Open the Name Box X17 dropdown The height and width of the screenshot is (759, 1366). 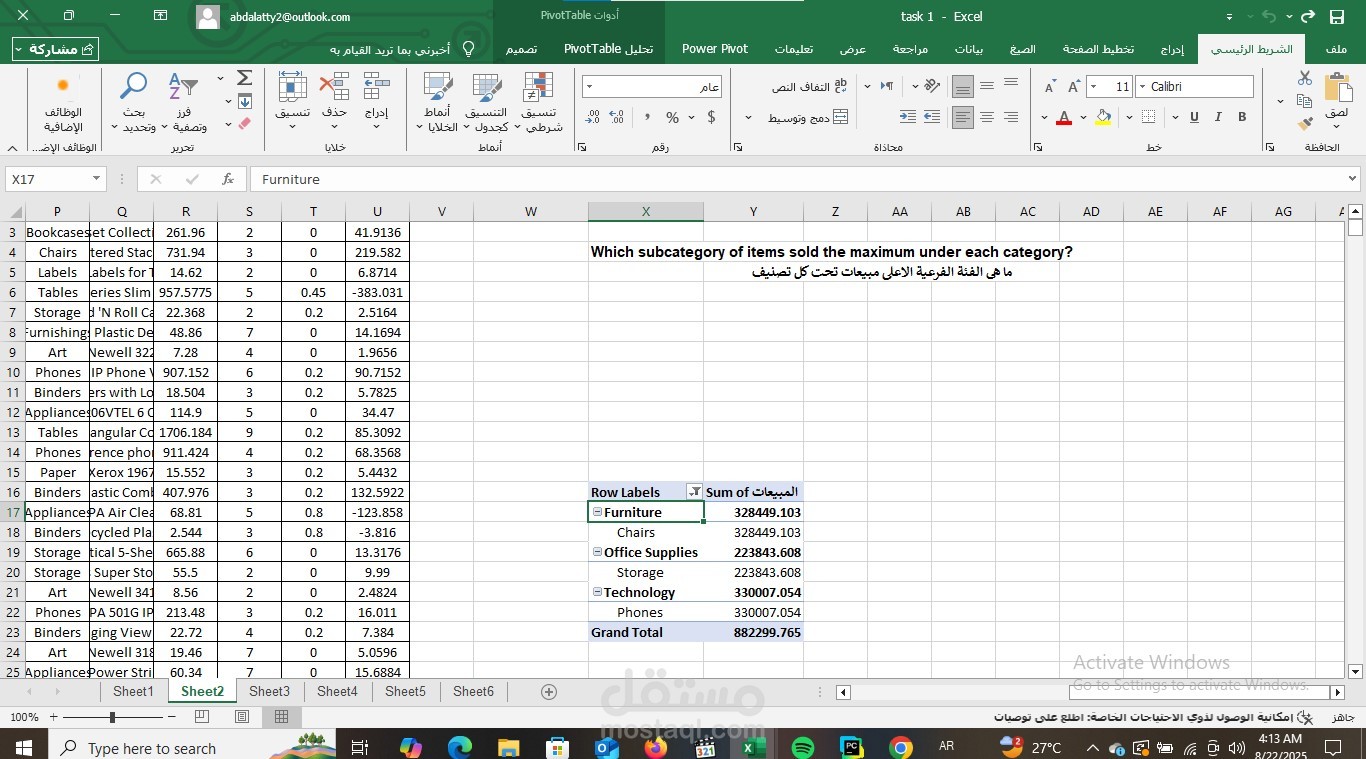click(x=97, y=179)
